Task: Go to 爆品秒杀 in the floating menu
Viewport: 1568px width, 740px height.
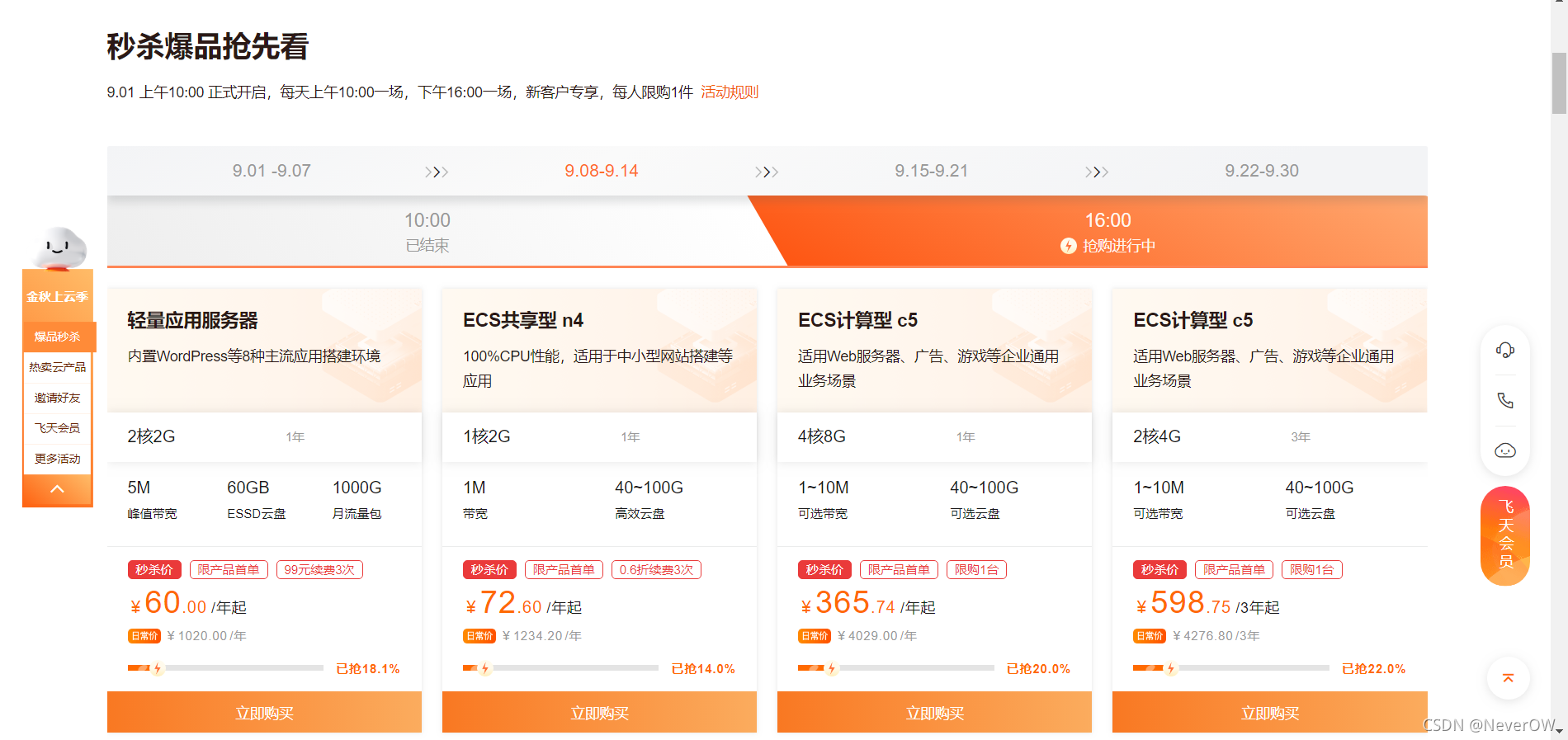Action: click(x=58, y=337)
